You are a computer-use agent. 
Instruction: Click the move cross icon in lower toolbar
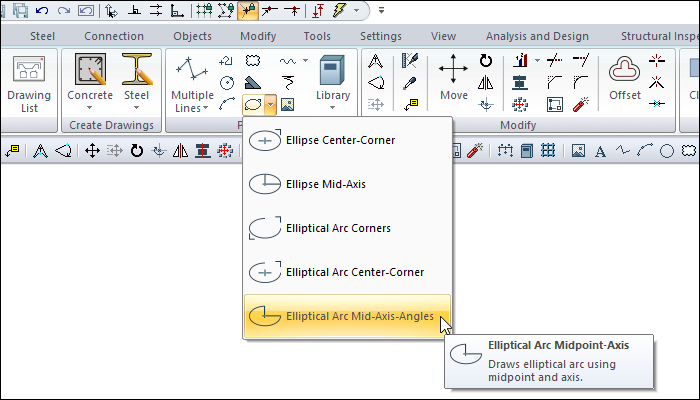pos(92,151)
